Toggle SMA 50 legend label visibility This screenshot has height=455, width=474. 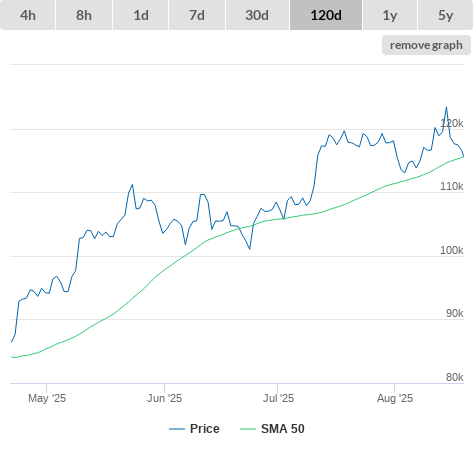[x=283, y=429]
